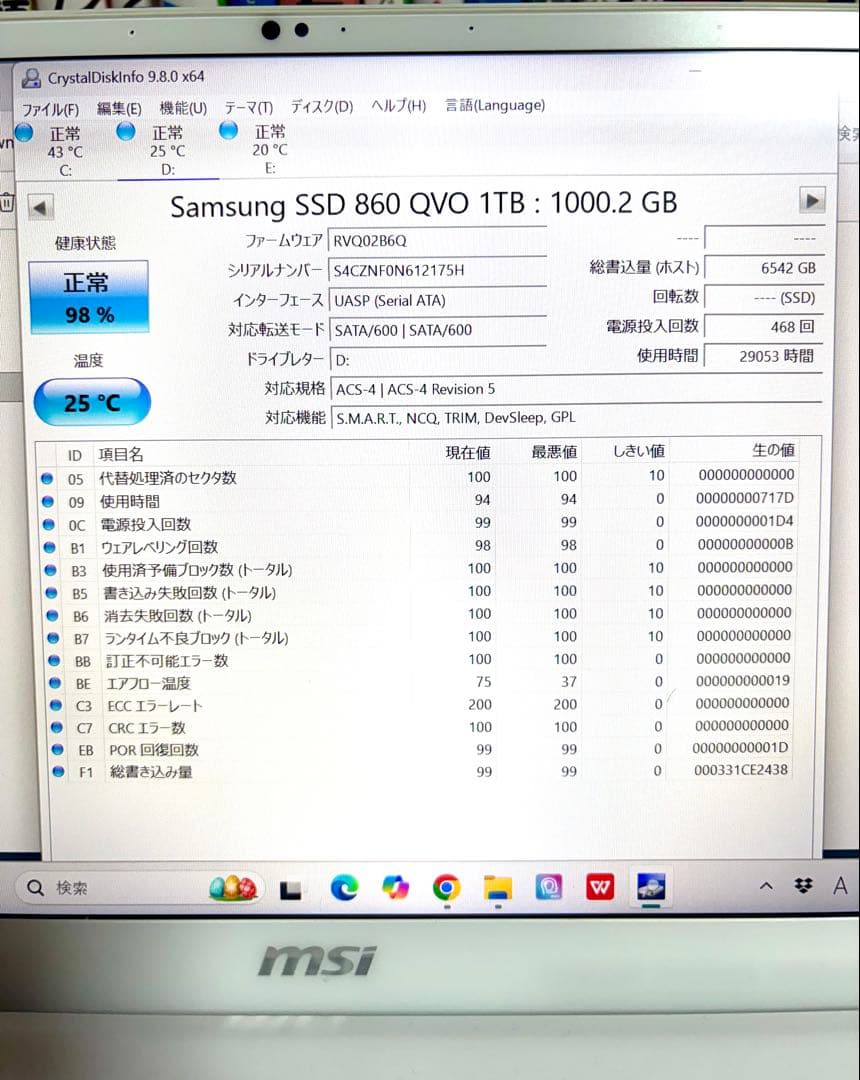Click status dot for attribute B7 row
Screen dimensions: 860x1080
click(53, 638)
